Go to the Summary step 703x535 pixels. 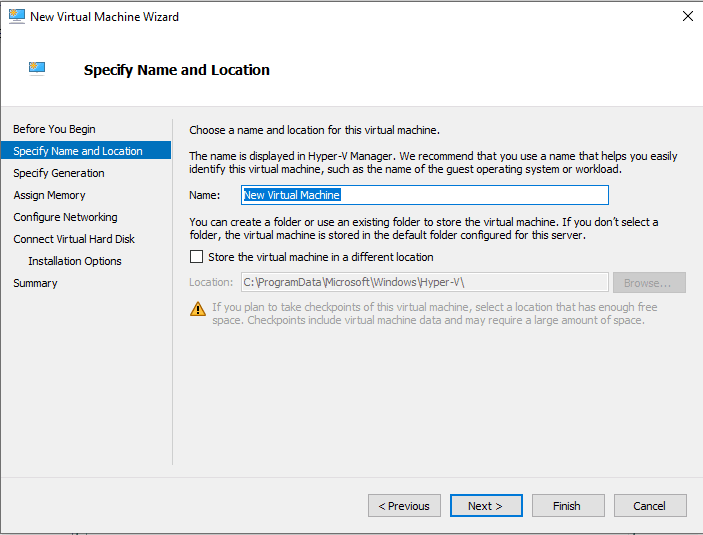pyautogui.click(x=35, y=283)
